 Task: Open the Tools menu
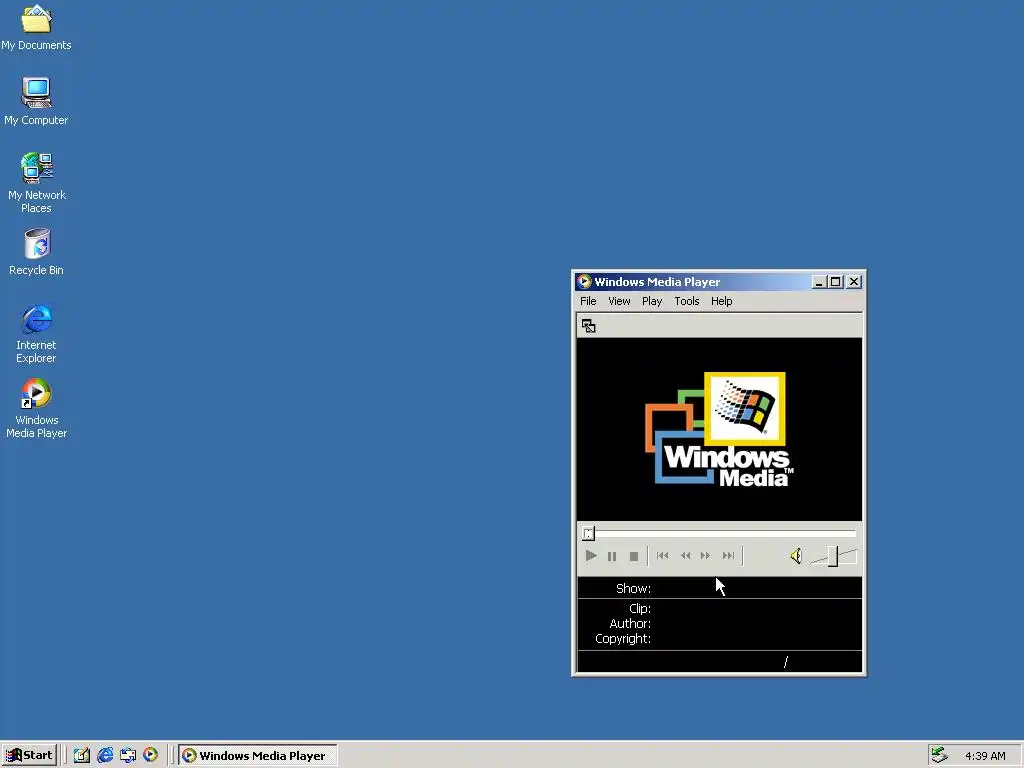click(686, 301)
